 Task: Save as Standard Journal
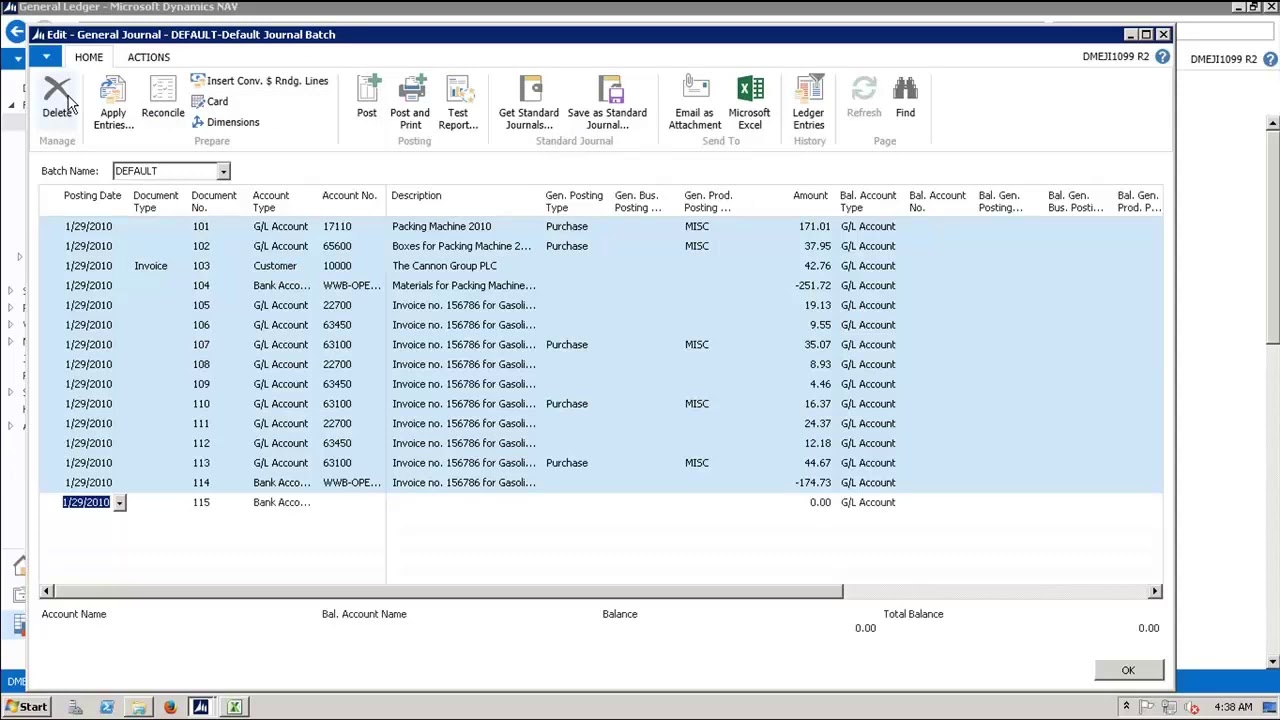pos(607,104)
